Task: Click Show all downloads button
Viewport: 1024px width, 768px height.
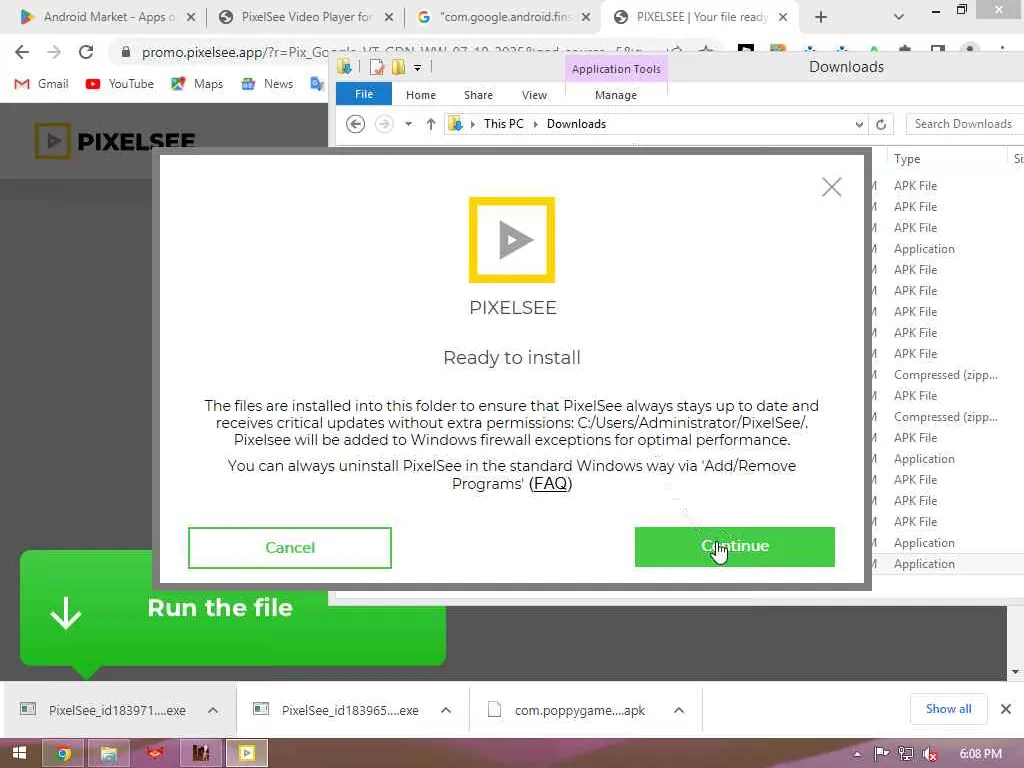Action: (x=948, y=709)
